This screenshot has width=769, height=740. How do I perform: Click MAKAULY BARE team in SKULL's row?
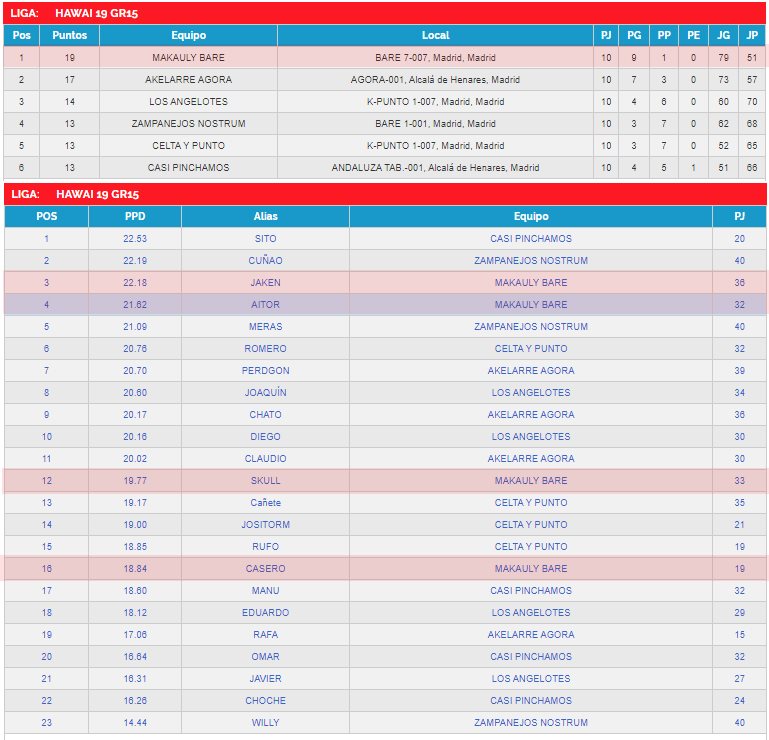coord(531,481)
